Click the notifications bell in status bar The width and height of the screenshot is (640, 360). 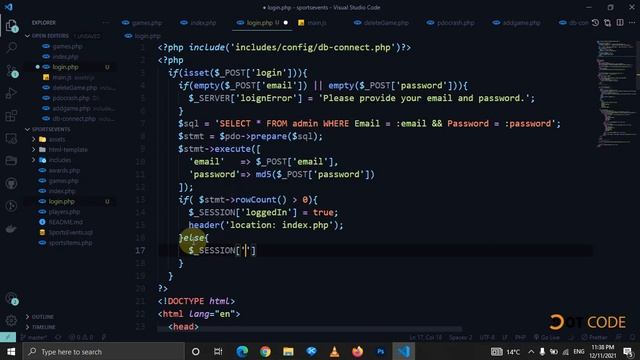point(633,337)
